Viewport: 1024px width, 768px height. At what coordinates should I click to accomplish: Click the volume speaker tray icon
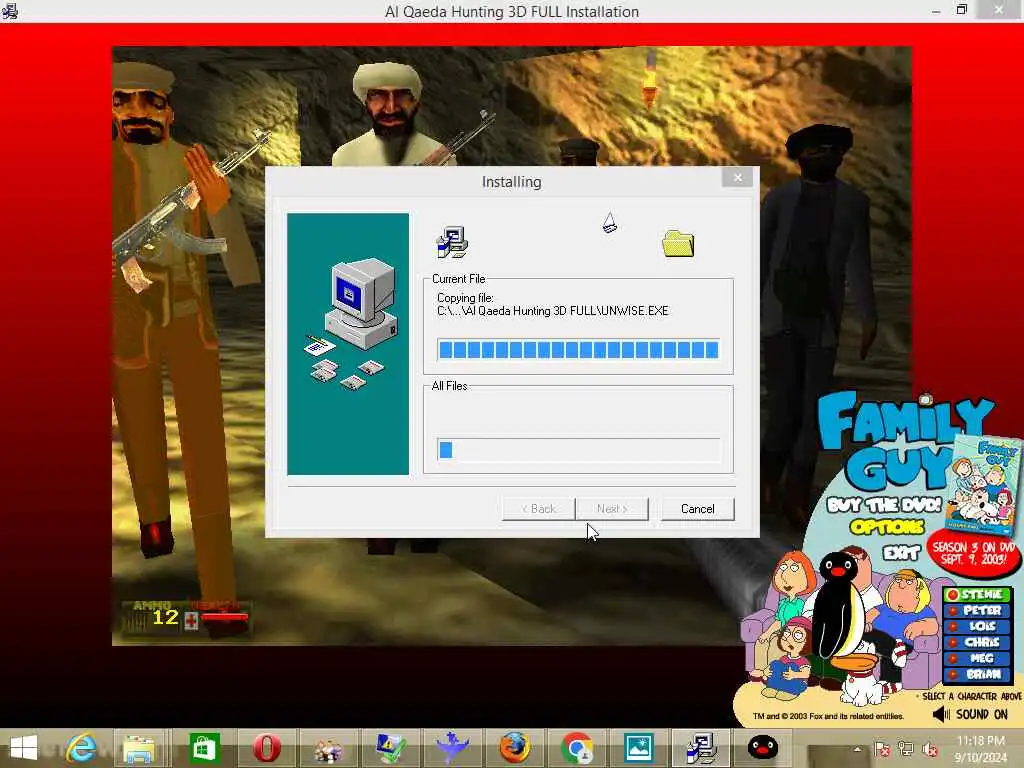(930, 750)
